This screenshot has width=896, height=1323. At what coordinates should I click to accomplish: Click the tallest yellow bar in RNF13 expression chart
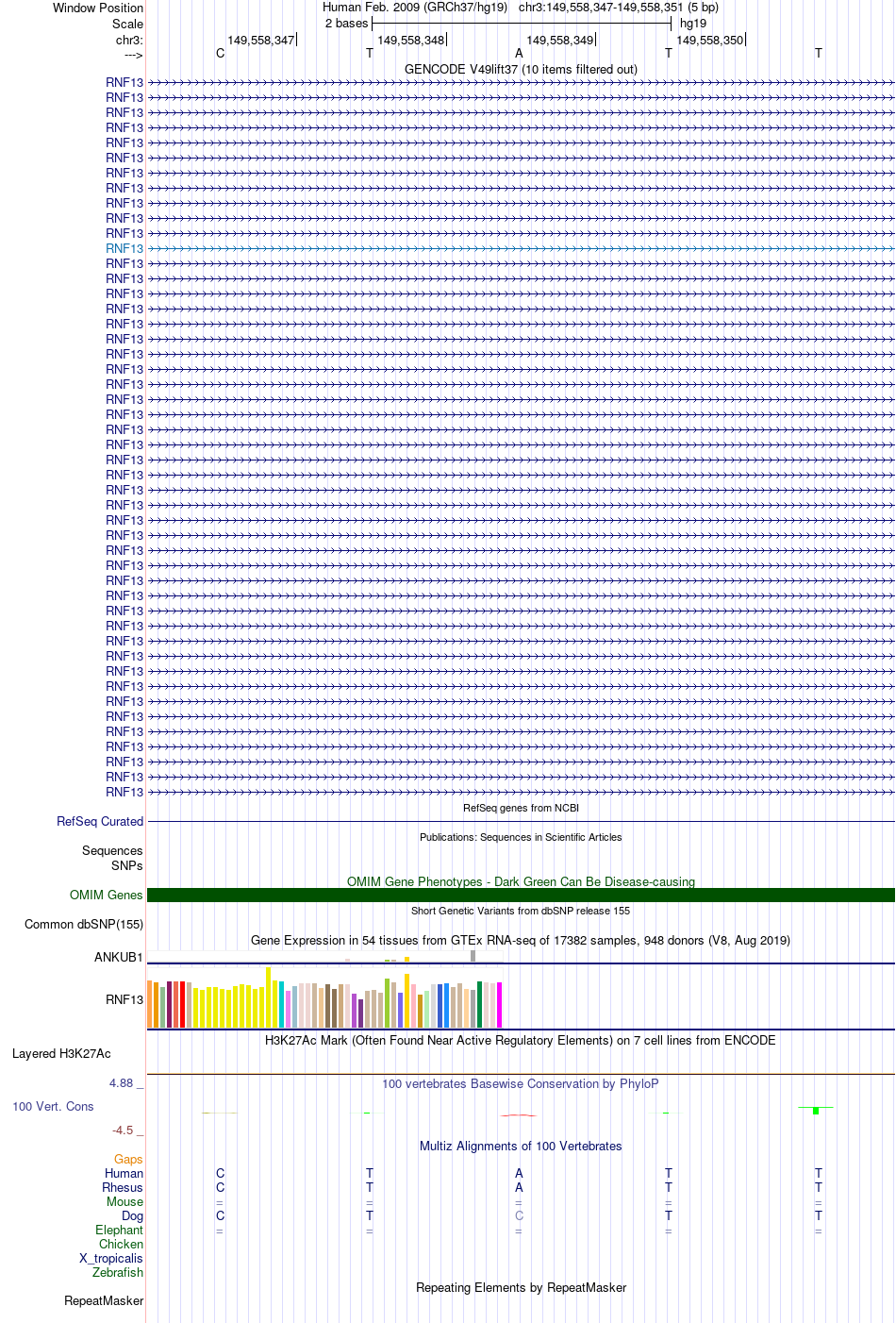pos(269,997)
